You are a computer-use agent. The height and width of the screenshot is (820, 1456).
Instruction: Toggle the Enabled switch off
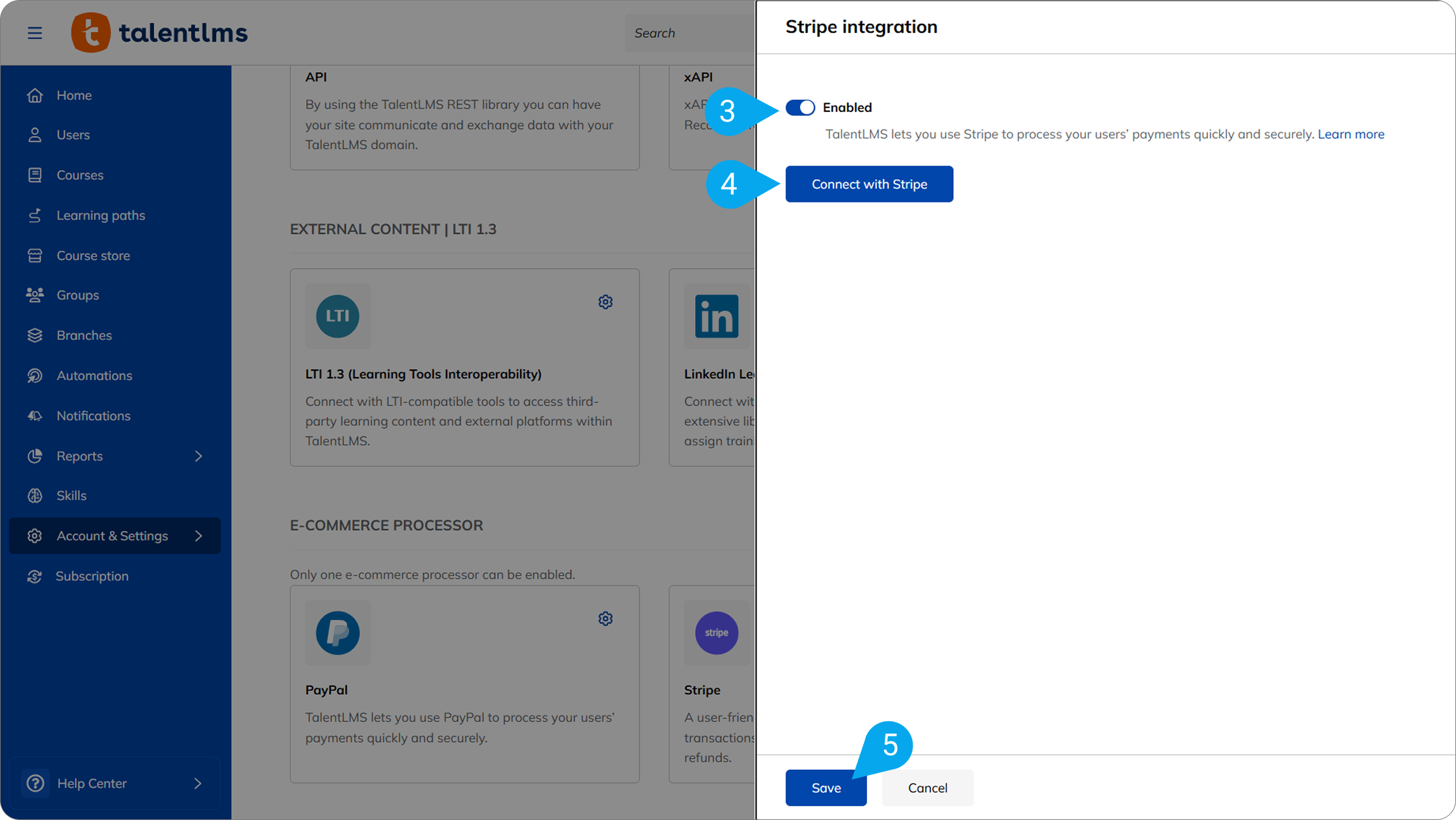click(x=800, y=108)
